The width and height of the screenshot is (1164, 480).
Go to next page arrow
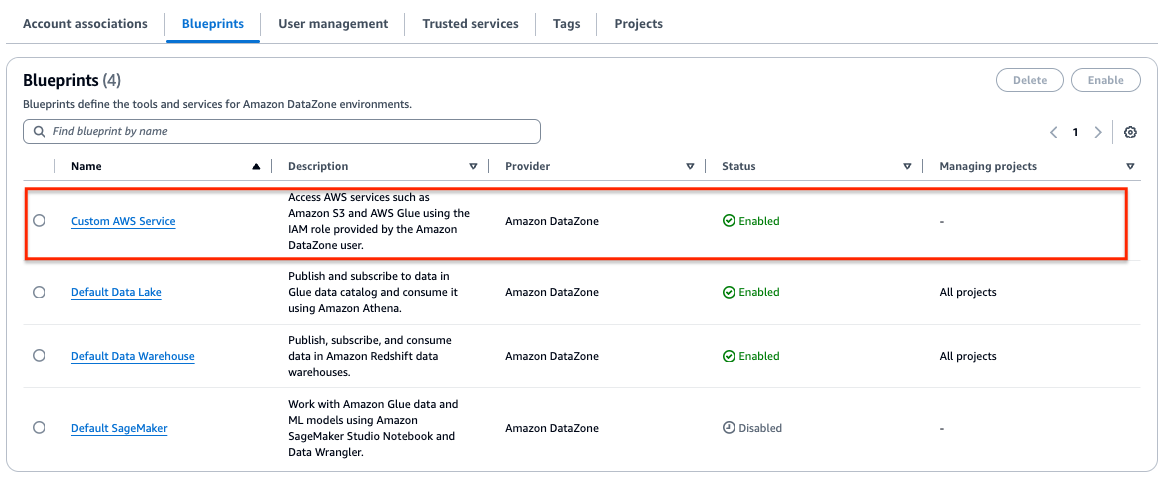1098,132
